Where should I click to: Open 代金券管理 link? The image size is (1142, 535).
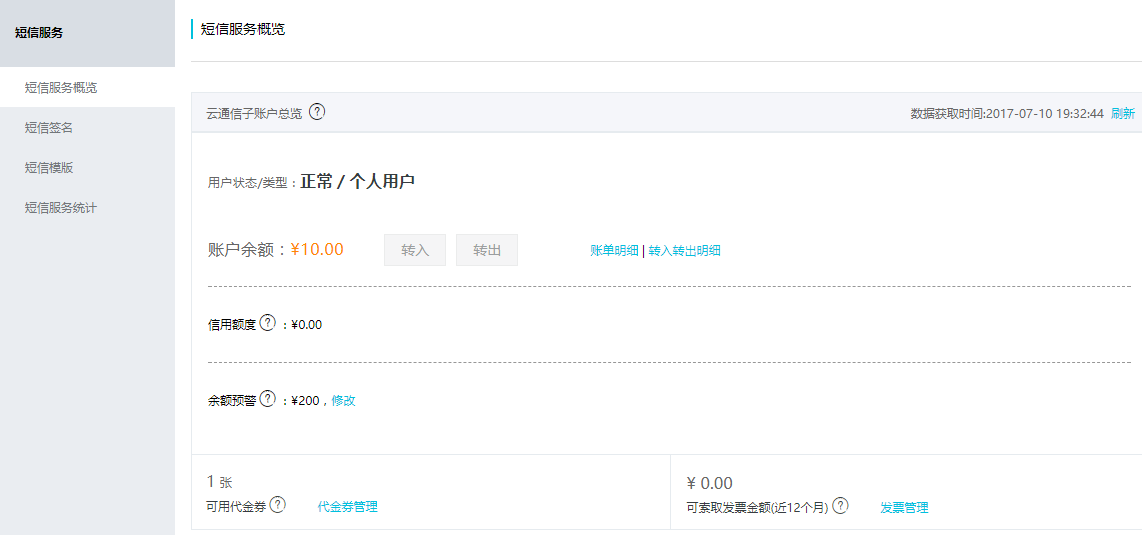click(347, 507)
